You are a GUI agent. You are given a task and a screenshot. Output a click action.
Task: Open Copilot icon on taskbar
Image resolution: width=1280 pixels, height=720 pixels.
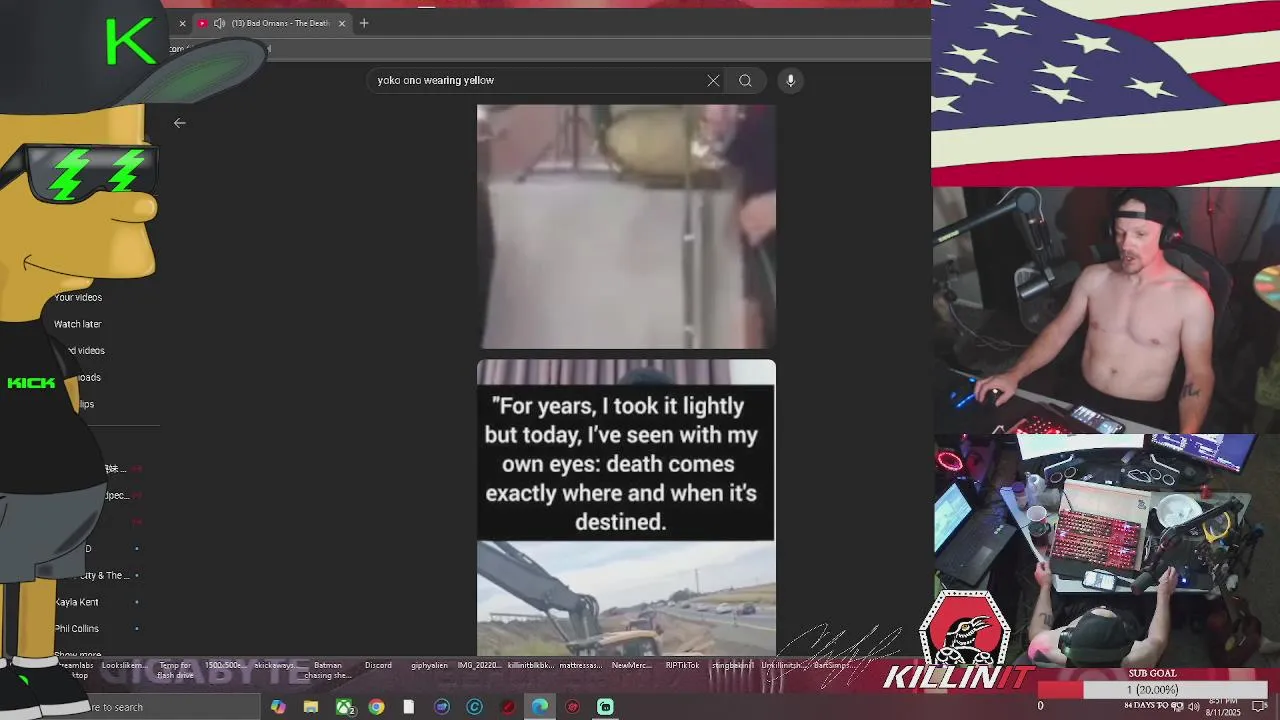click(278, 707)
